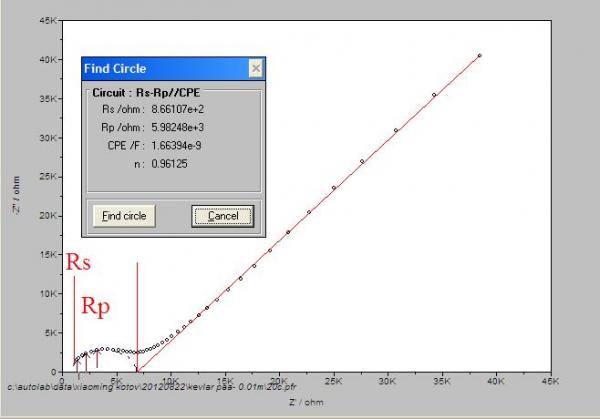Cancel the Find Circle dialog

pos(223,216)
